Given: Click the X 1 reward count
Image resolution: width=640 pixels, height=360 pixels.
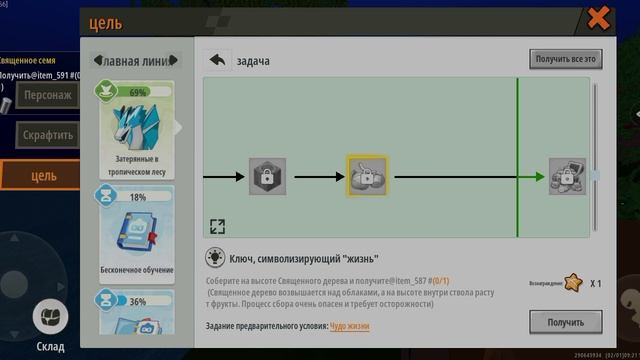Looking at the screenshot, I should (x=596, y=283).
